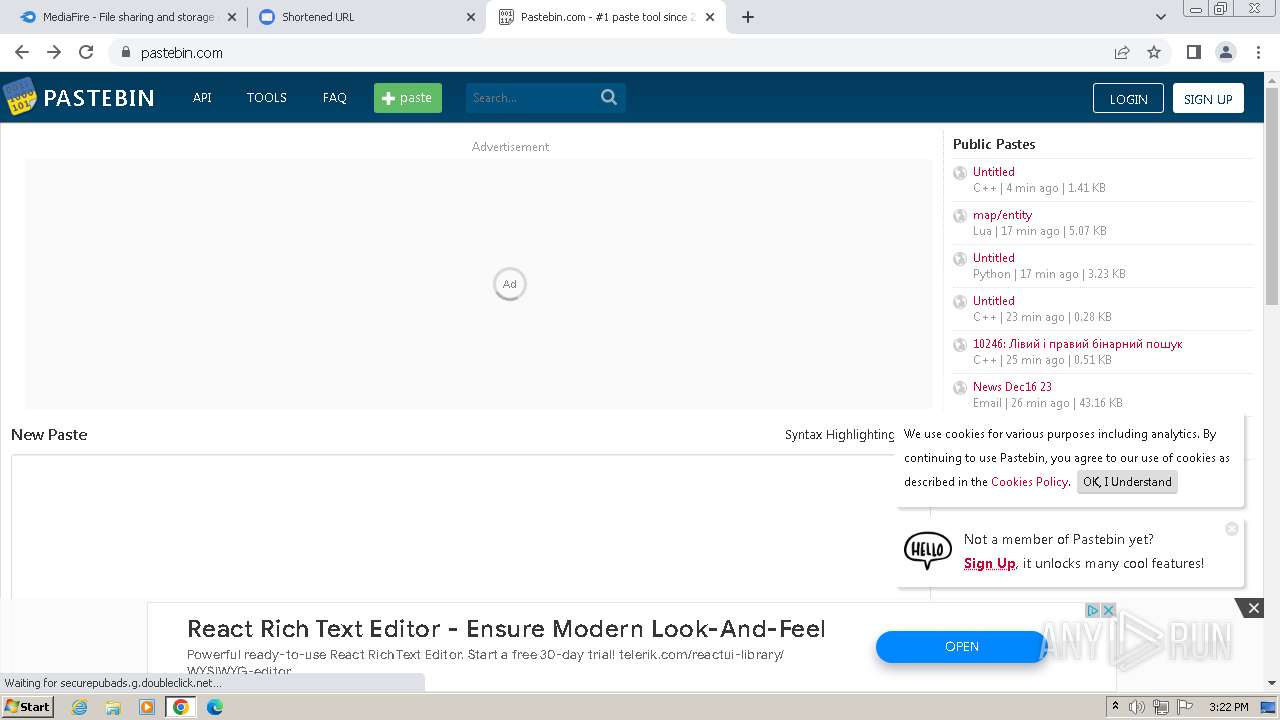Click the React Rich Text Editor ad headline
The image size is (1280, 720).
click(506, 629)
